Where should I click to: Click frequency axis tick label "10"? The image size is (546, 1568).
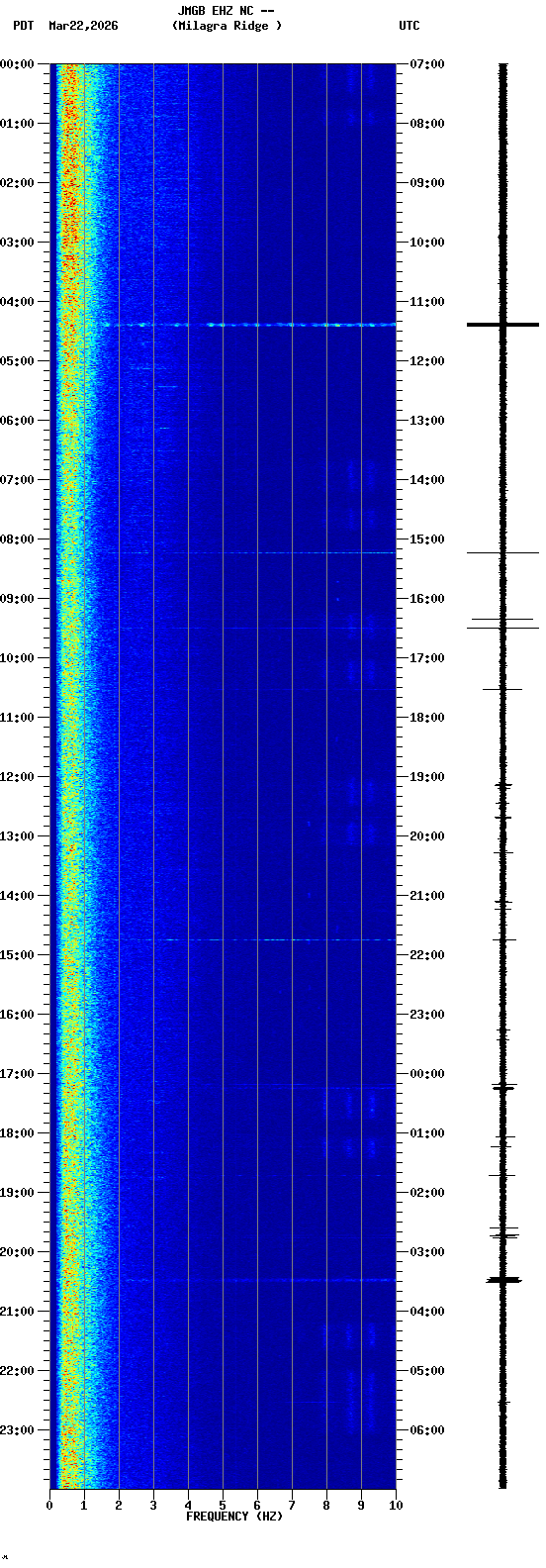point(396,1506)
